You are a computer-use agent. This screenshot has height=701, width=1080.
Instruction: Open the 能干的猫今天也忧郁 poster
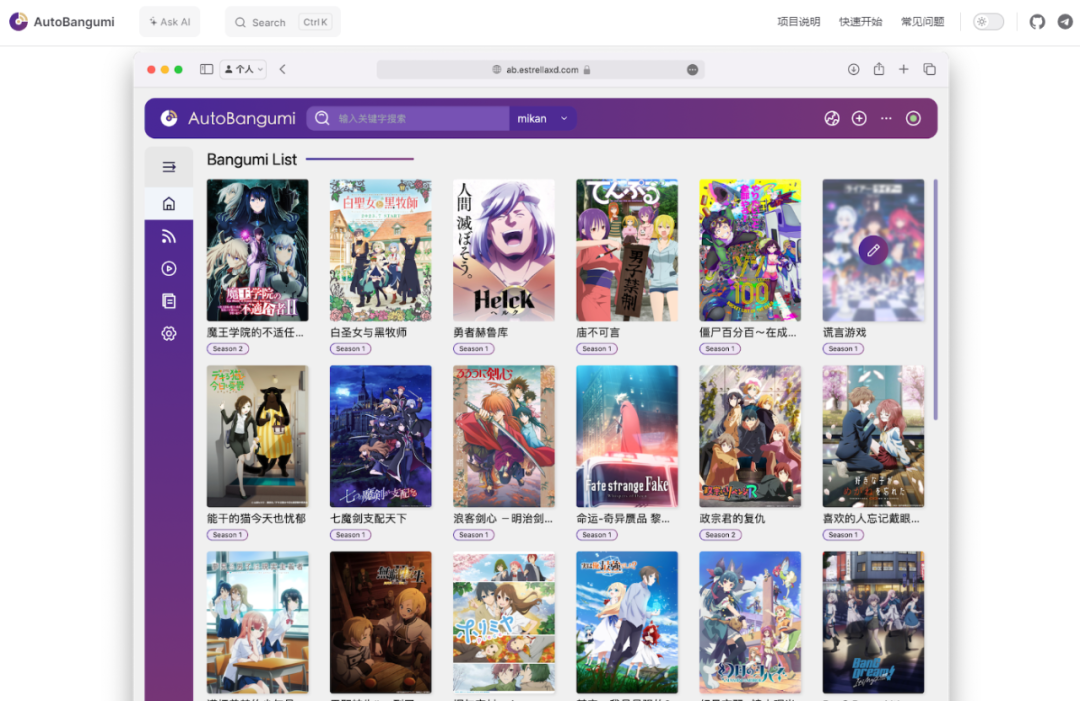coord(258,436)
